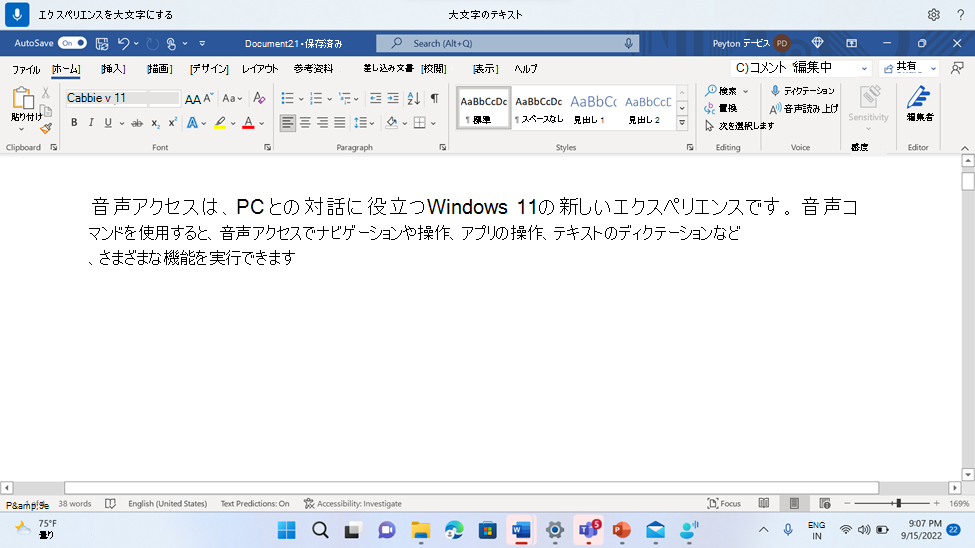Open font color dropdown arrow
This screenshot has width=975, height=548.
[x=262, y=123]
